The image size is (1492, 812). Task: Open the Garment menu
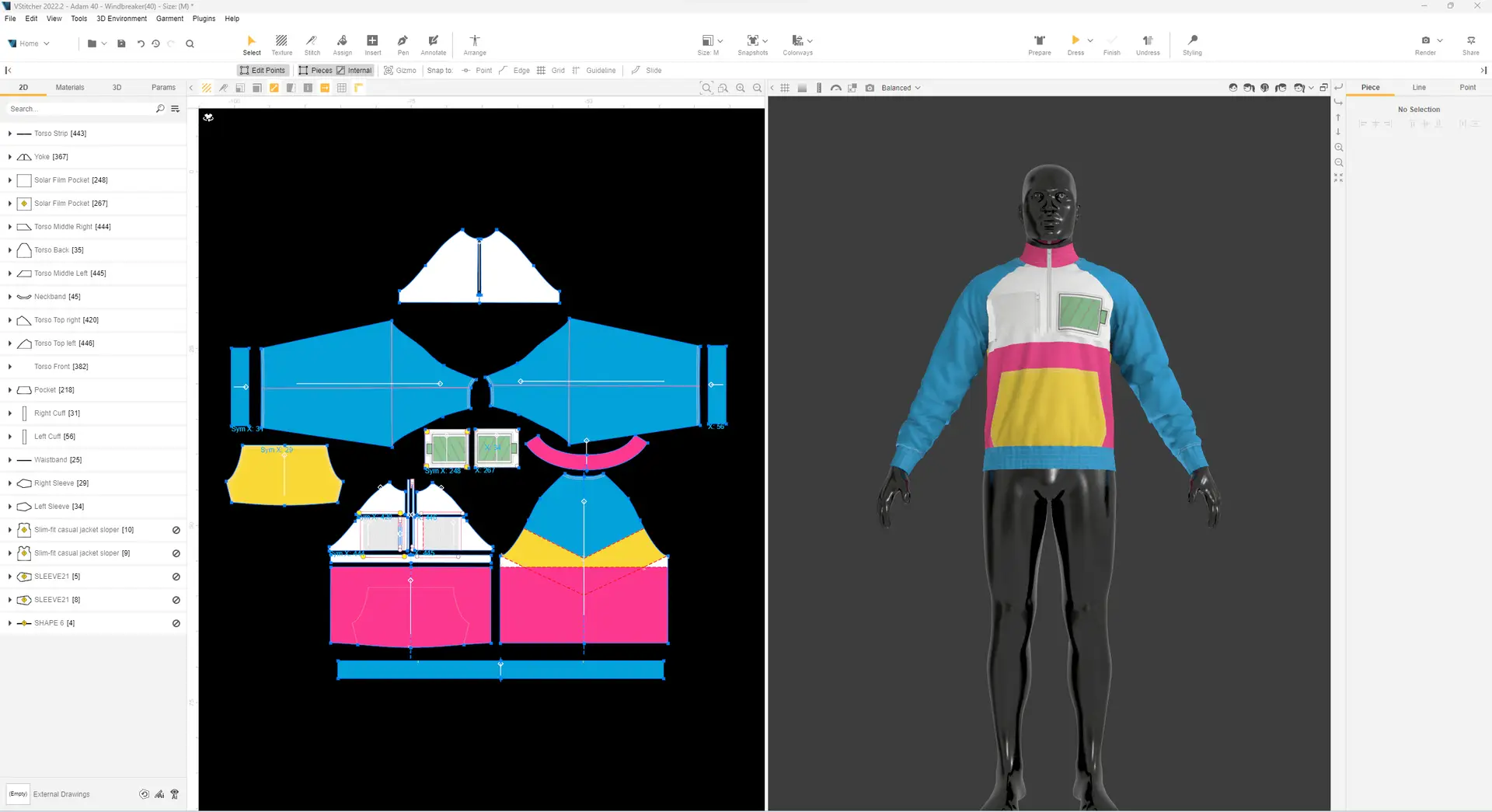(169, 19)
